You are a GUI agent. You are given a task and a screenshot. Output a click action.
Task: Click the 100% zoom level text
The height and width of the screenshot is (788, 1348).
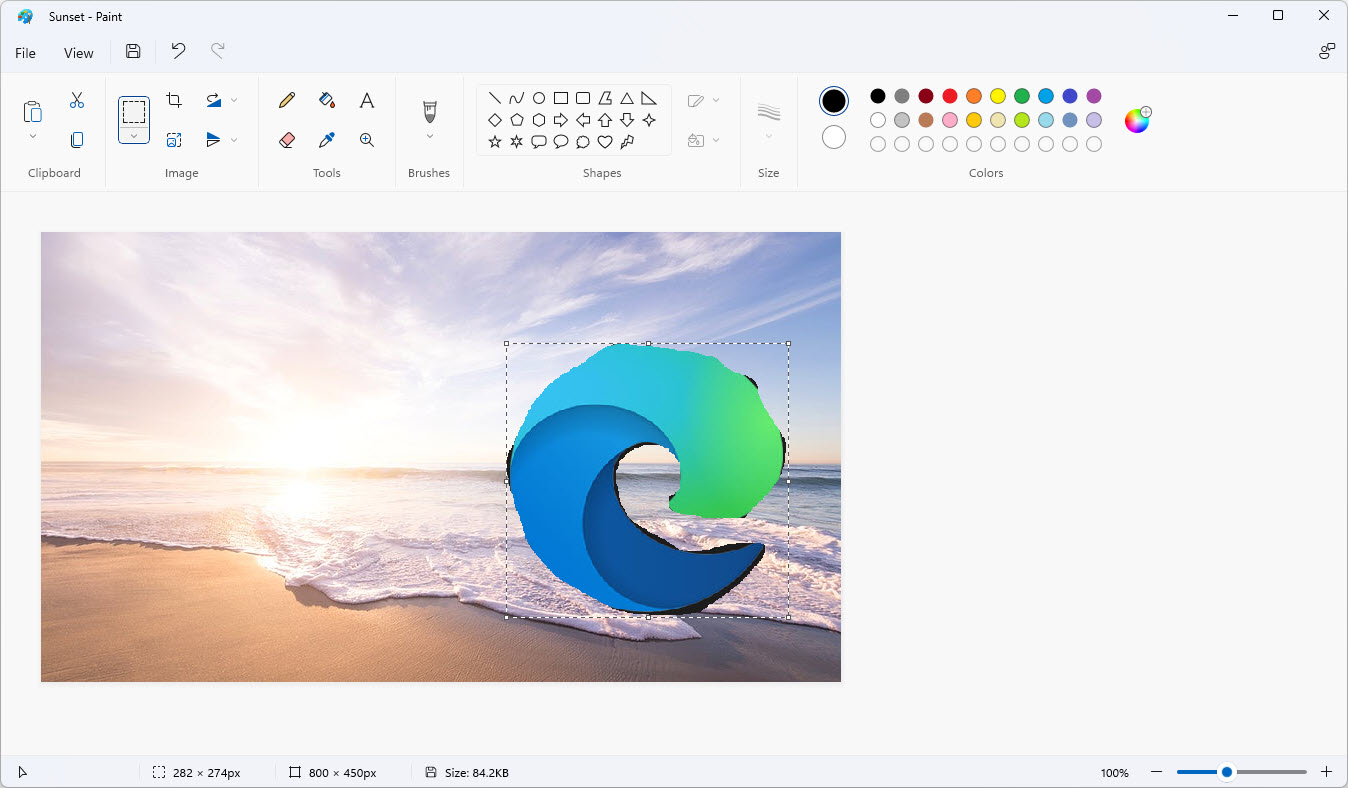[x=1114, y=773]
